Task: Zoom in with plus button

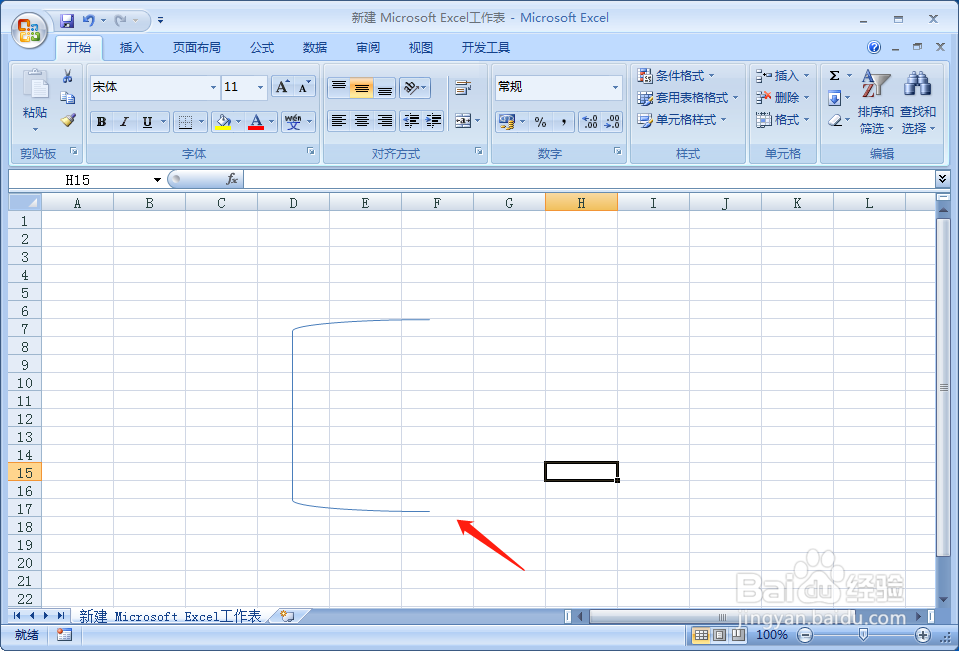Action: click(x=924, y=635)
